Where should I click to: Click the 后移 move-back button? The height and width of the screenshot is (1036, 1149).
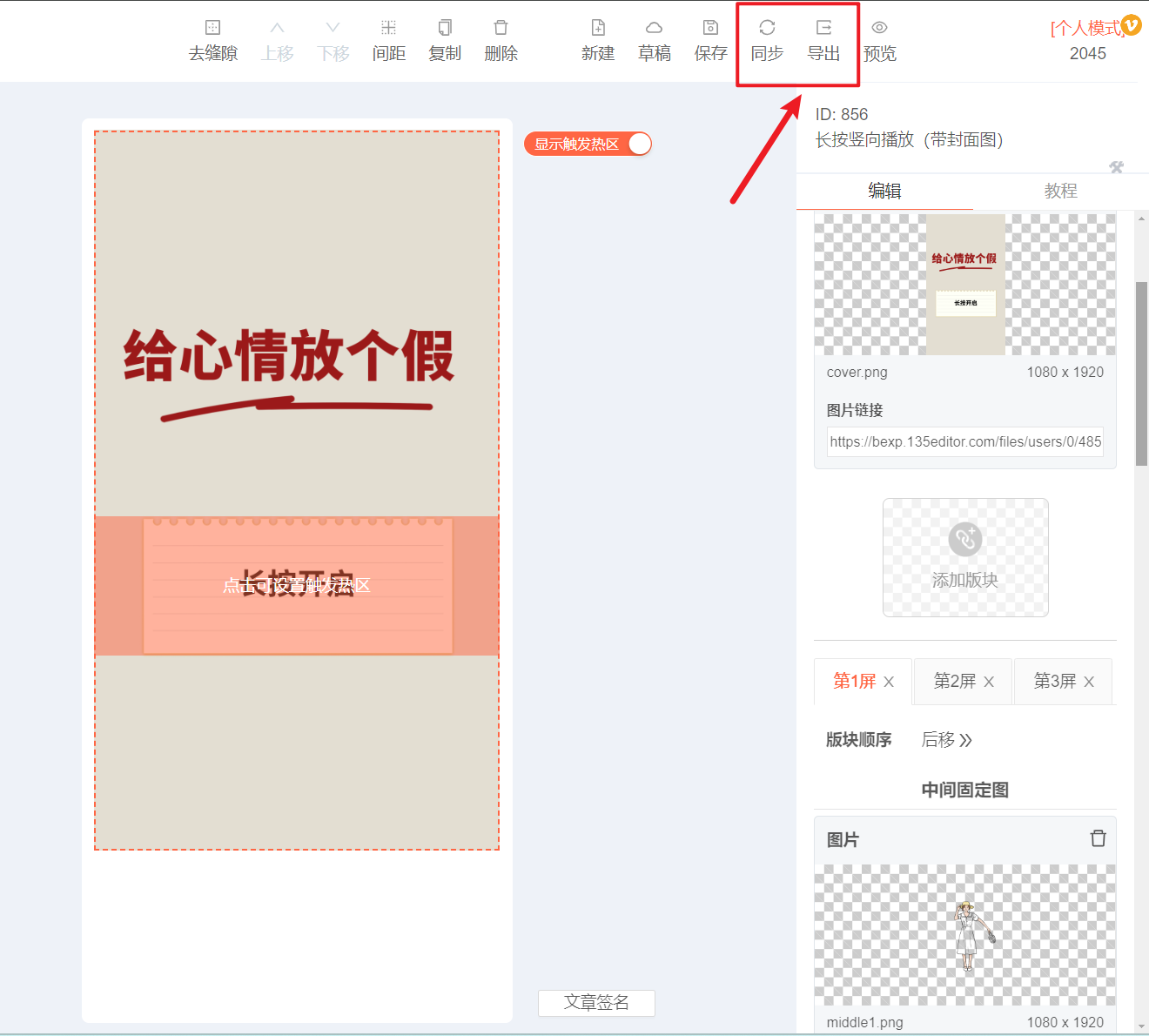(947, 740)
